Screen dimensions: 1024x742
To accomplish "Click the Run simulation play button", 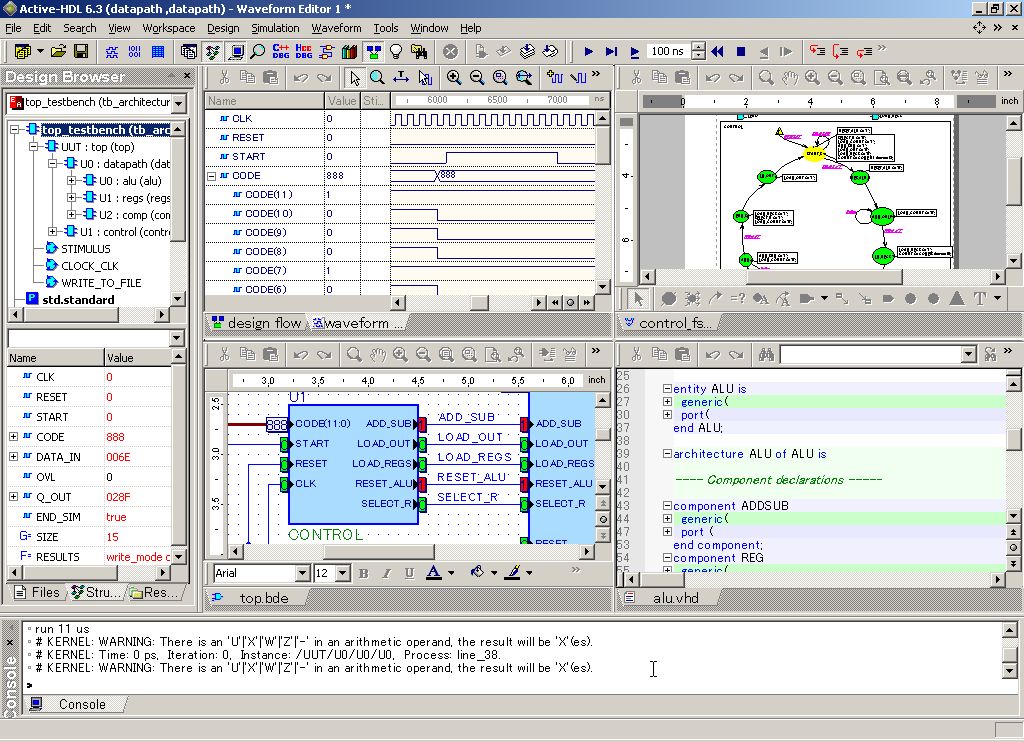I will 588,51.
